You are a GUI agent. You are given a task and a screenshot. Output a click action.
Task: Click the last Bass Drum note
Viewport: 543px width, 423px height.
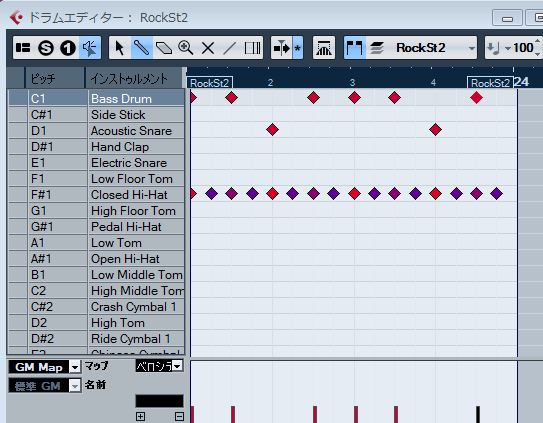pyautogui.click(x=477, y=98)
